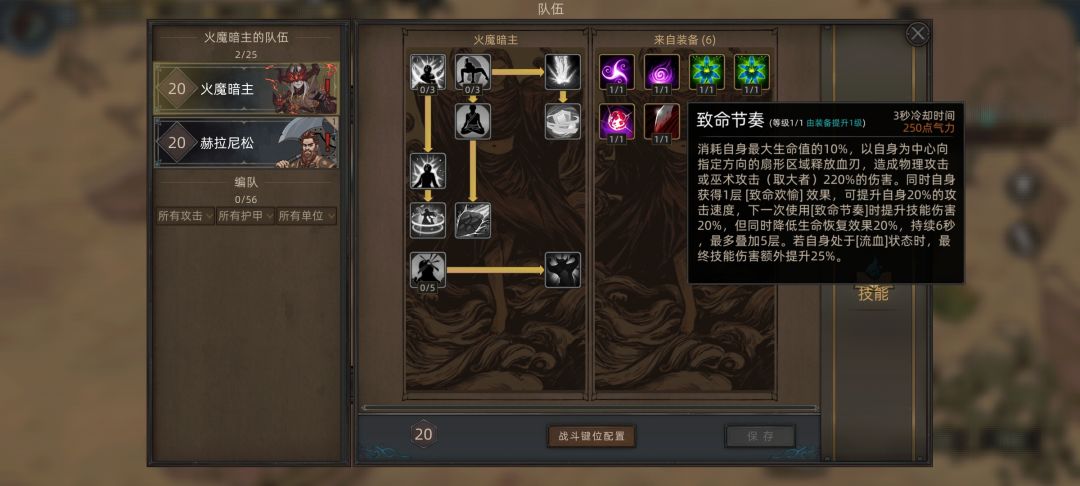Click the warrior skill showing 0/5
1080x486 pixels.
[428, 270]
